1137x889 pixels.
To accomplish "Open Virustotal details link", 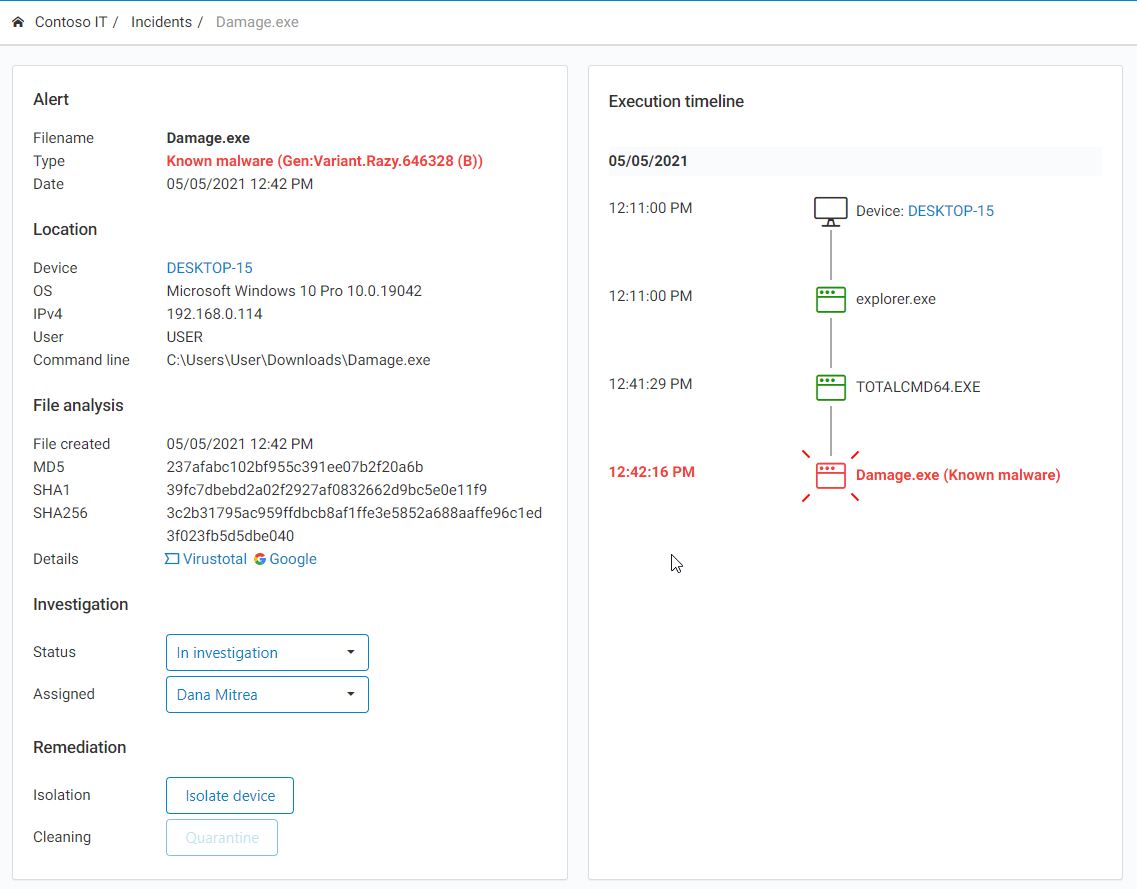I will pos(215,559).
